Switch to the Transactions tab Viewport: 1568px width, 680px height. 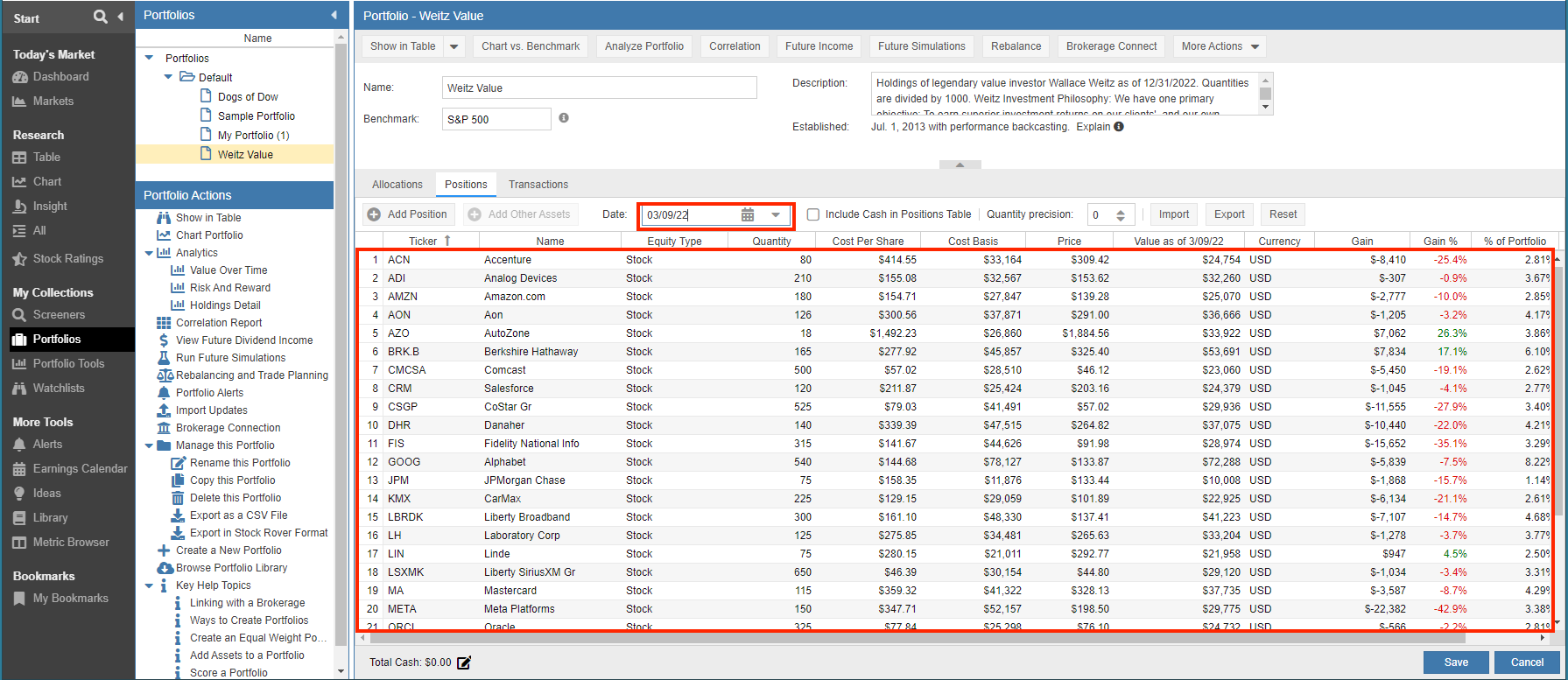(x=538, y=185)
